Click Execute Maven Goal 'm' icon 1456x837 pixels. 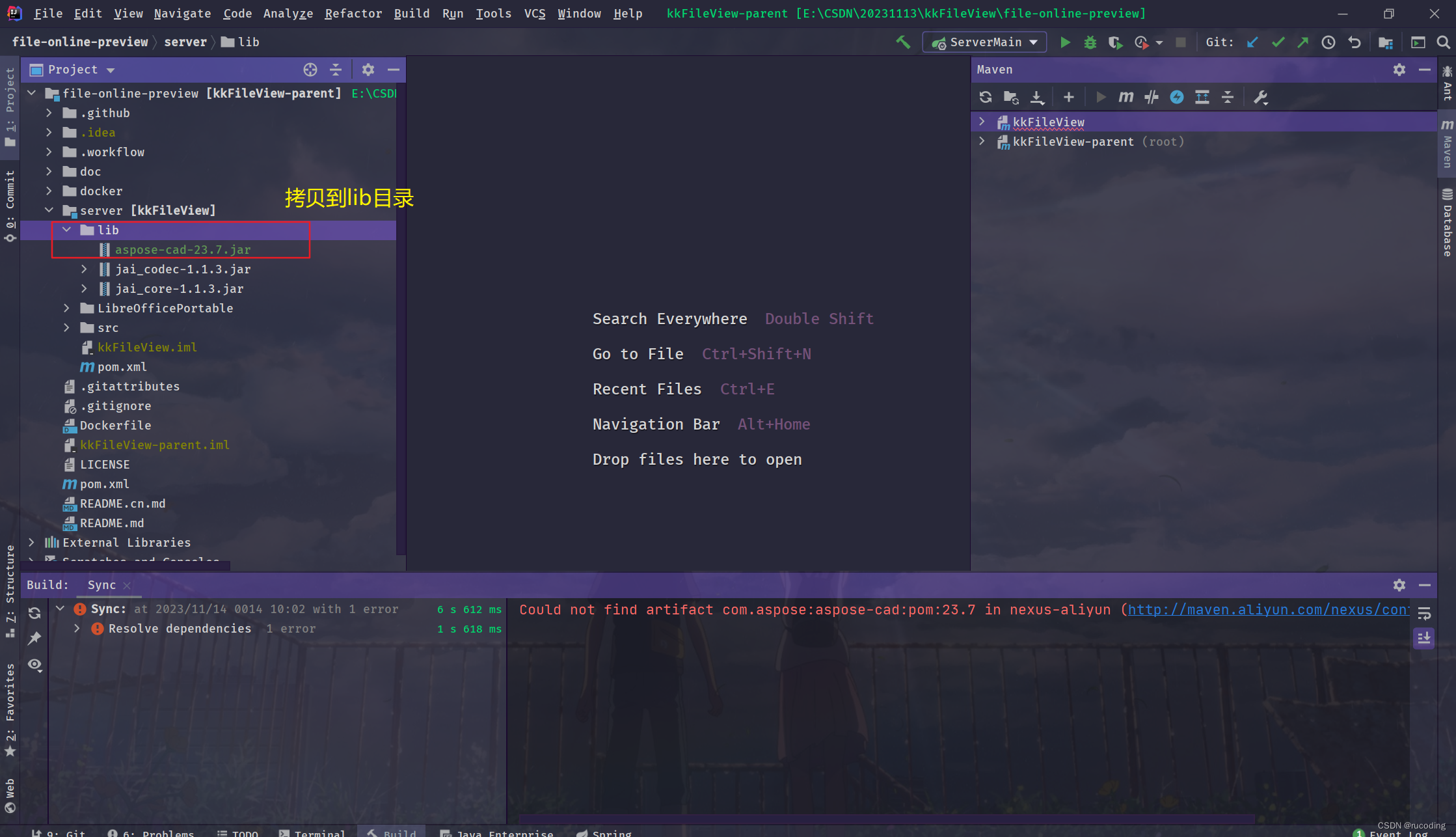(x=1126, y=97)
